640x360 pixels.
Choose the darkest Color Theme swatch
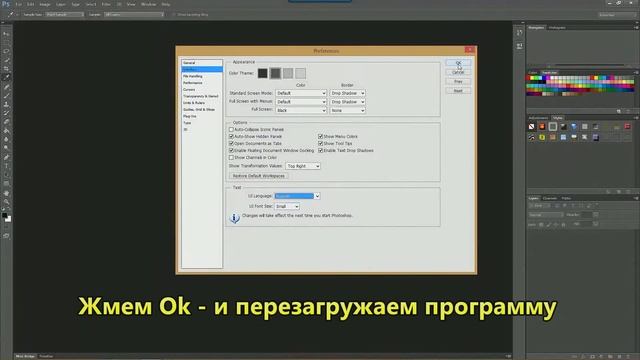click(x=262, y=73)
